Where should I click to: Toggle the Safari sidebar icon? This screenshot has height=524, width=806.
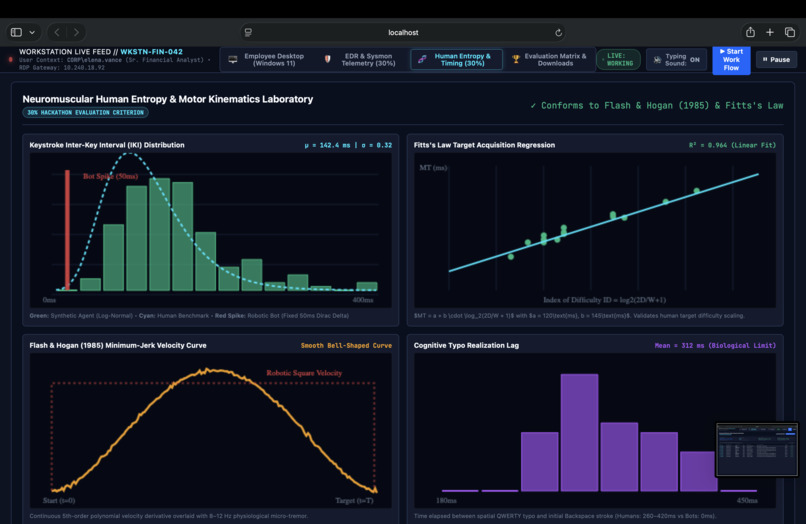[x=16, y=32]
